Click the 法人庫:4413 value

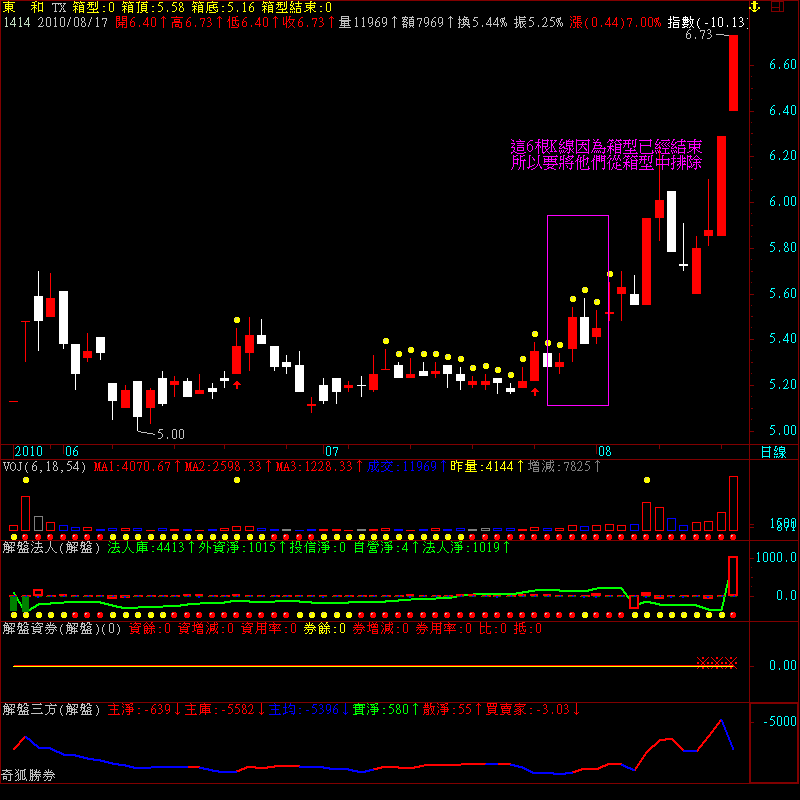pyautogui.click(x=146, y=547)
